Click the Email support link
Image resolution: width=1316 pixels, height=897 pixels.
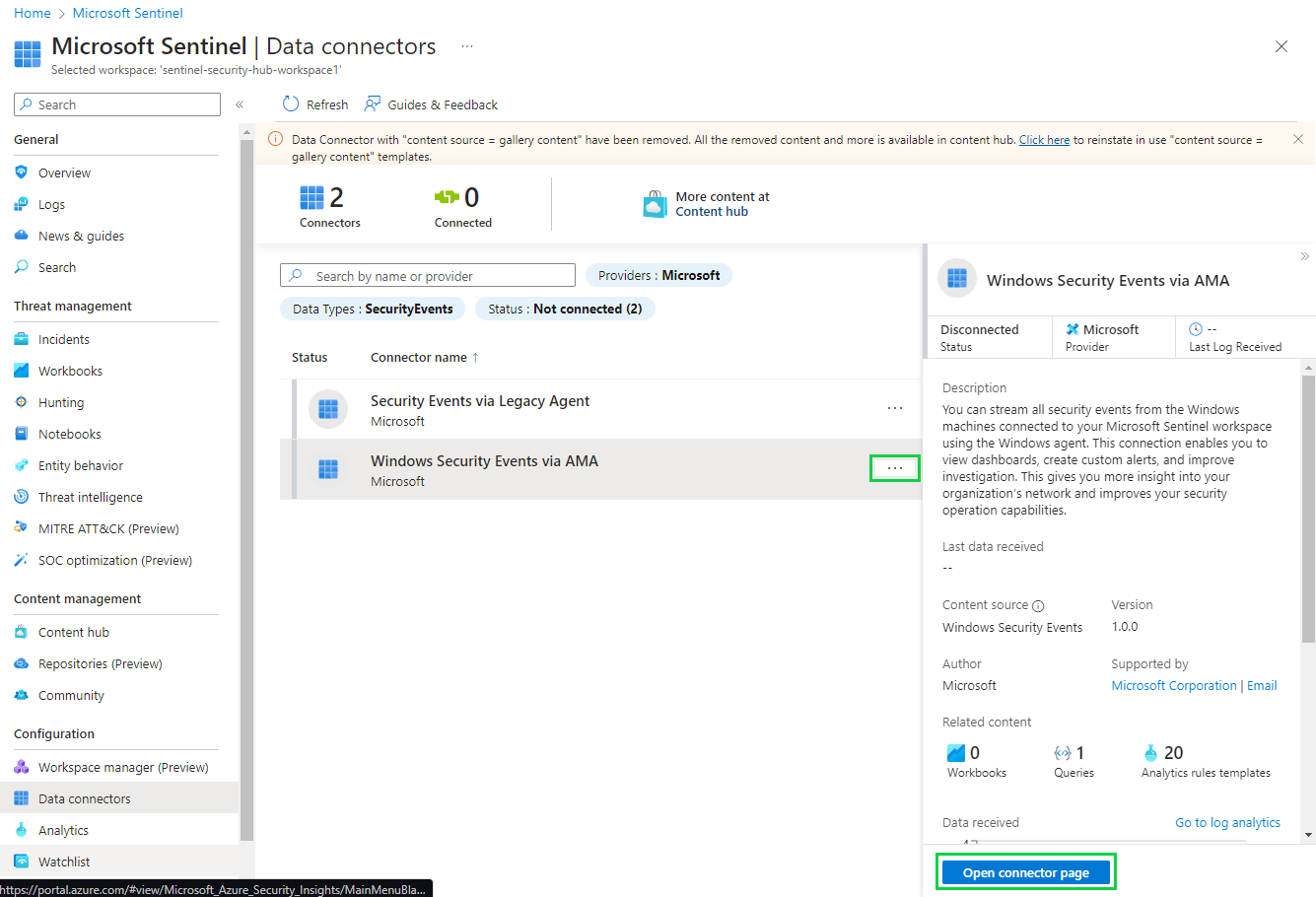tap(1262, 685)
